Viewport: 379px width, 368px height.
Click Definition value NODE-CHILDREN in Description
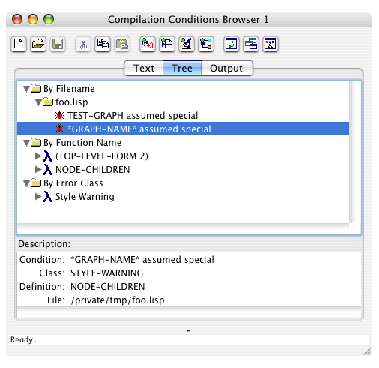pyautogui.click(x=108, y=287)
